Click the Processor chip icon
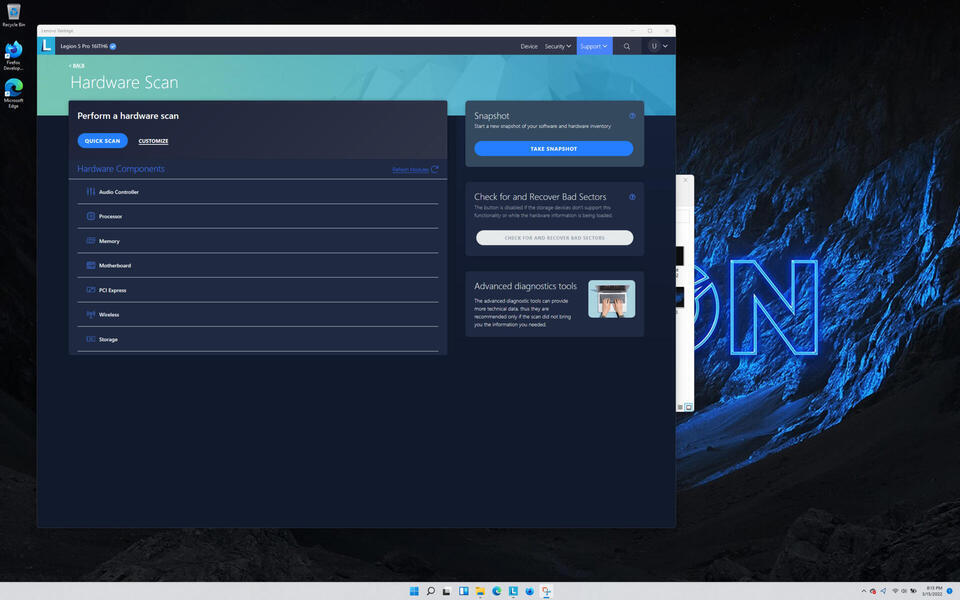 [91, 216]
